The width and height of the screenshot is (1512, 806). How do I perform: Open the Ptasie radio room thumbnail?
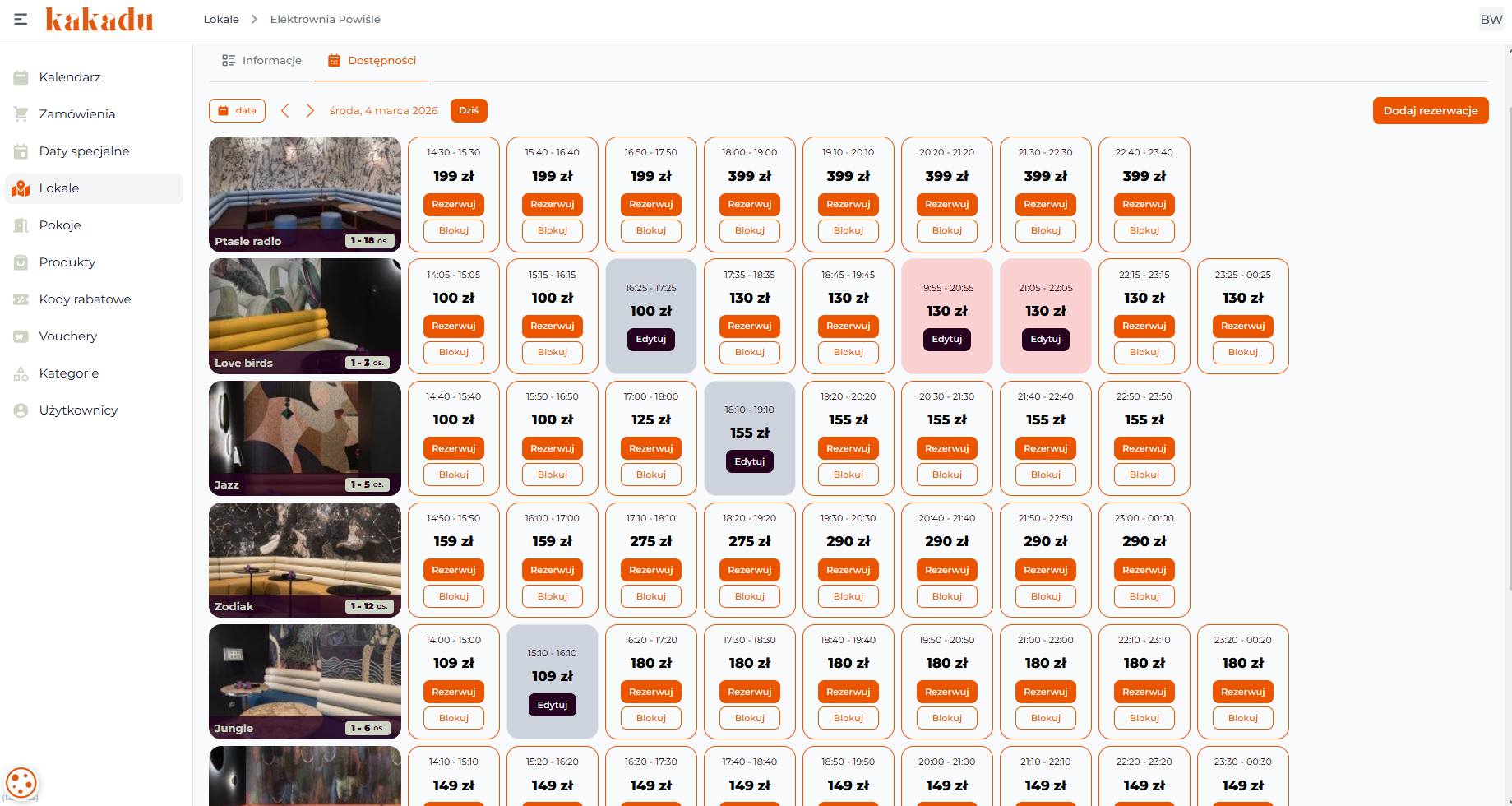[304, 194]
